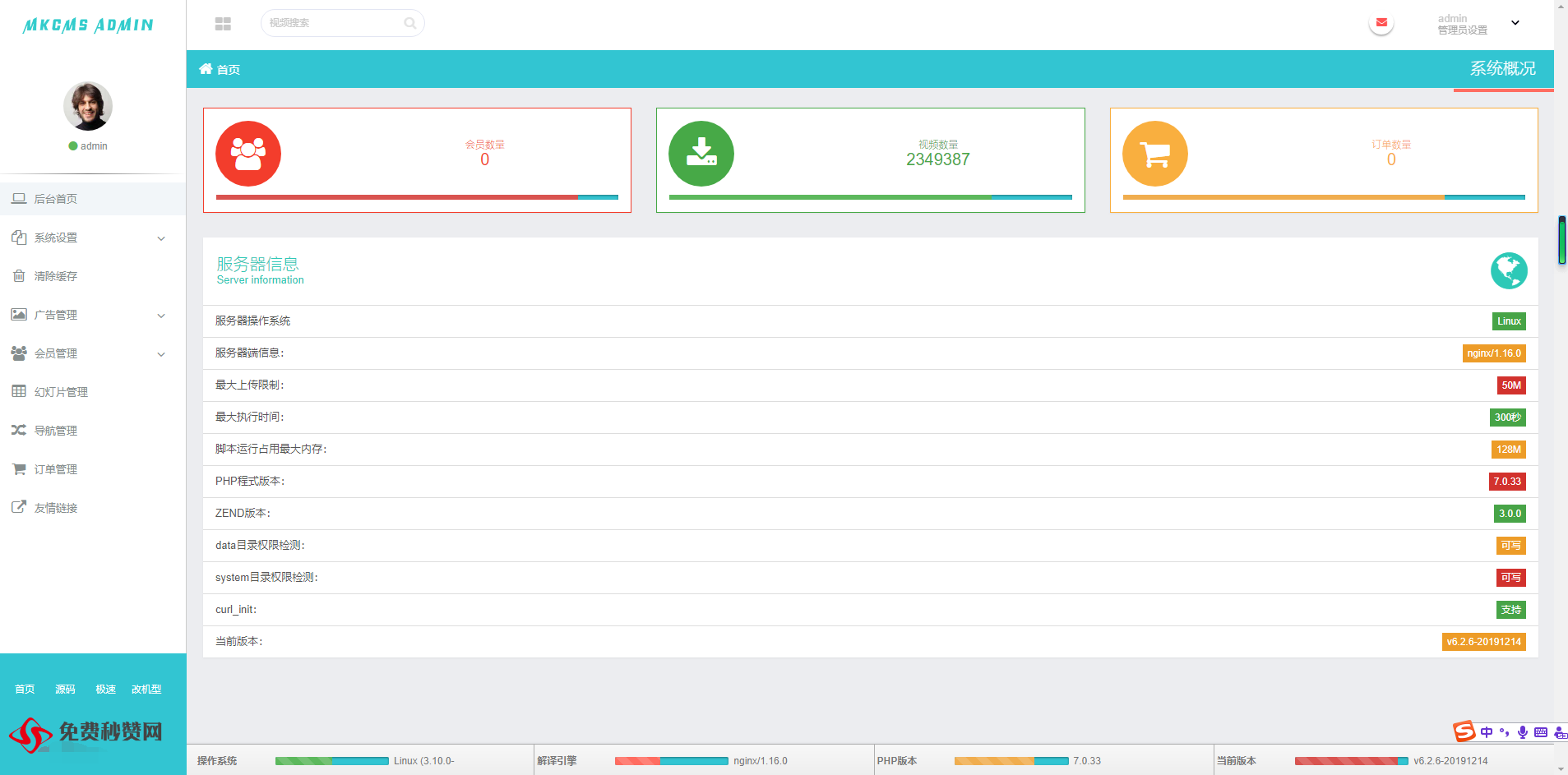
Task: Click the 源码 link in footer
Action: (x=65, y=690)
